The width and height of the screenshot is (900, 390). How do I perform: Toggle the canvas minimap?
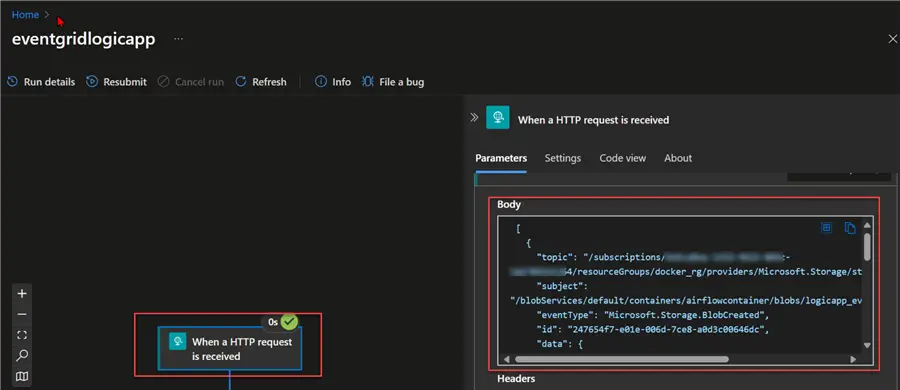click(x=22, y=376)
